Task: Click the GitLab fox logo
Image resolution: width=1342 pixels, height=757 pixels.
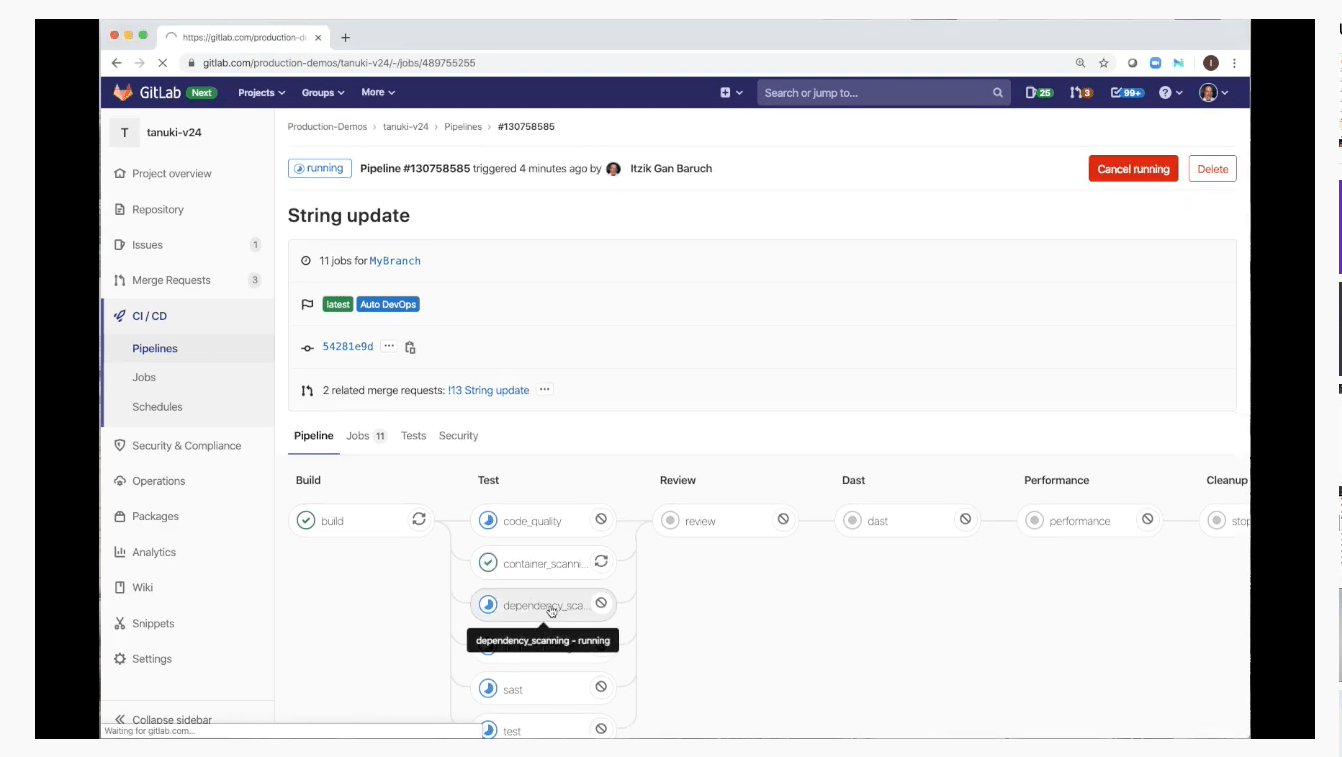Action: coord(122,93)
